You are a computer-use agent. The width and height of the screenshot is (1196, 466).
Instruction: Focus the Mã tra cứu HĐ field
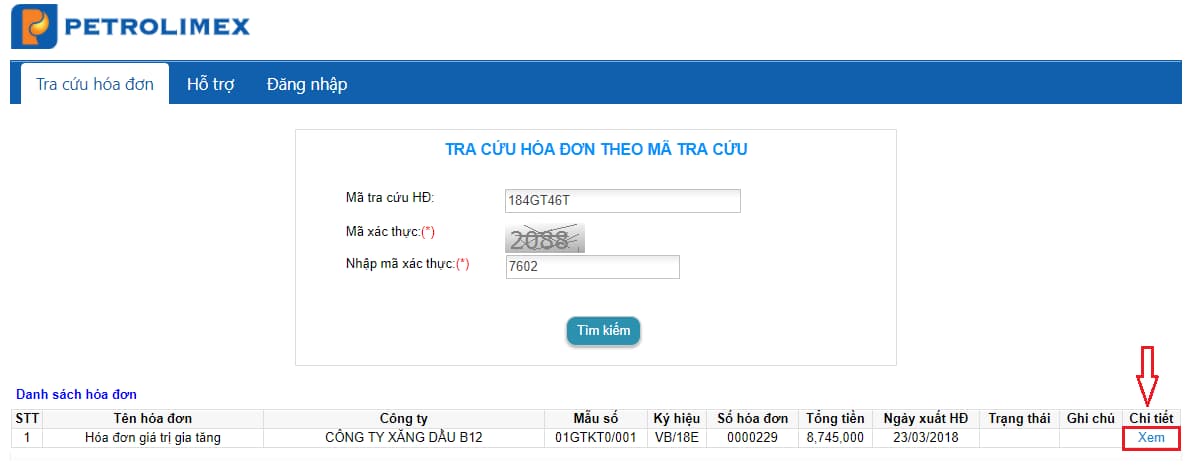pos(622,201)
